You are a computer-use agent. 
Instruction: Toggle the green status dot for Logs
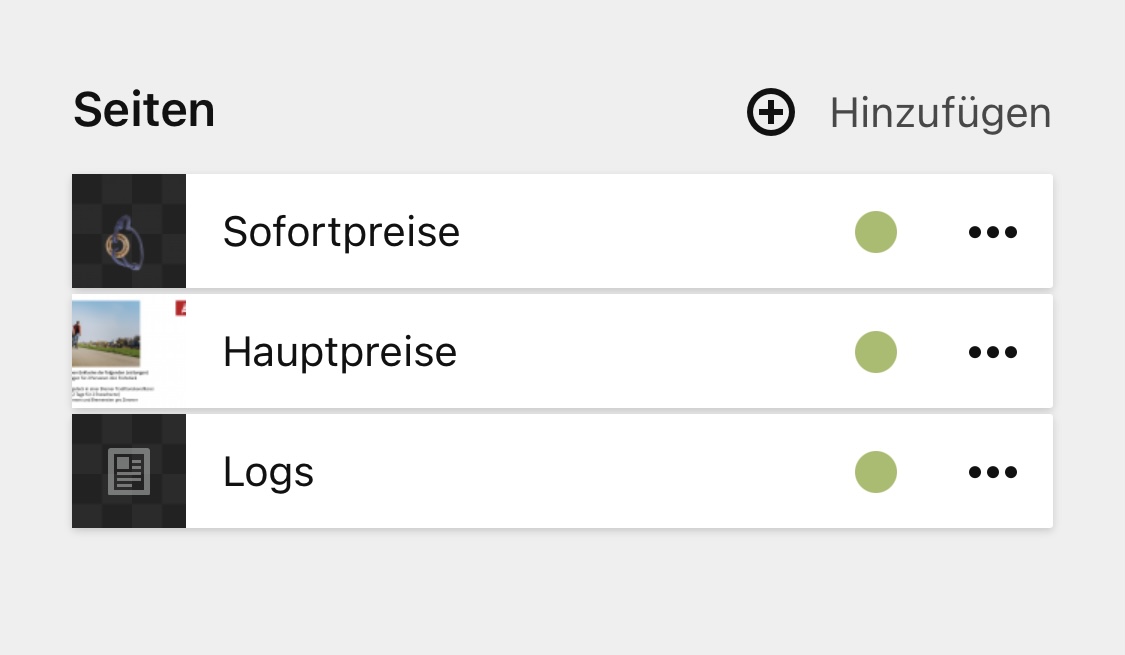876,472
